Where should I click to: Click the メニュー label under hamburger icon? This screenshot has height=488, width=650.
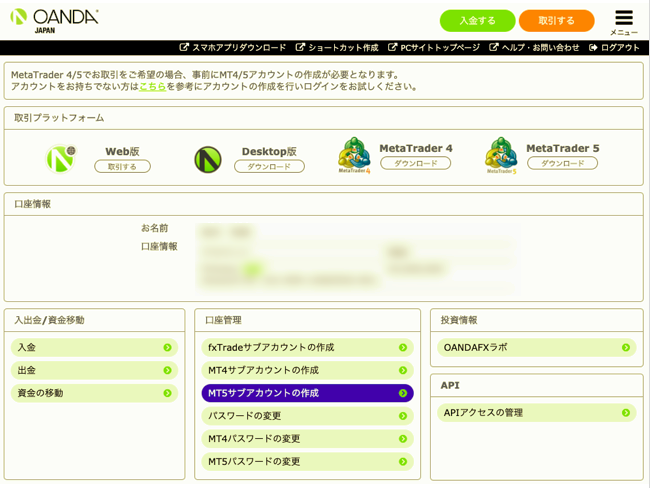pos(624,32)
